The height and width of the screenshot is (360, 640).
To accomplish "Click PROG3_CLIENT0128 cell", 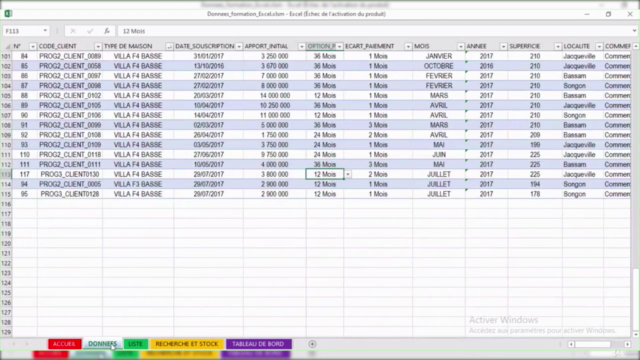I will point(70,194).
